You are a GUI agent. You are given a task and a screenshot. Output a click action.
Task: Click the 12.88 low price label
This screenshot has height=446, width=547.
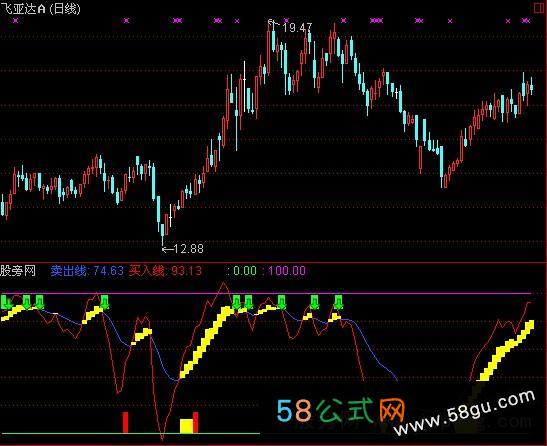[x=188, y=249]
